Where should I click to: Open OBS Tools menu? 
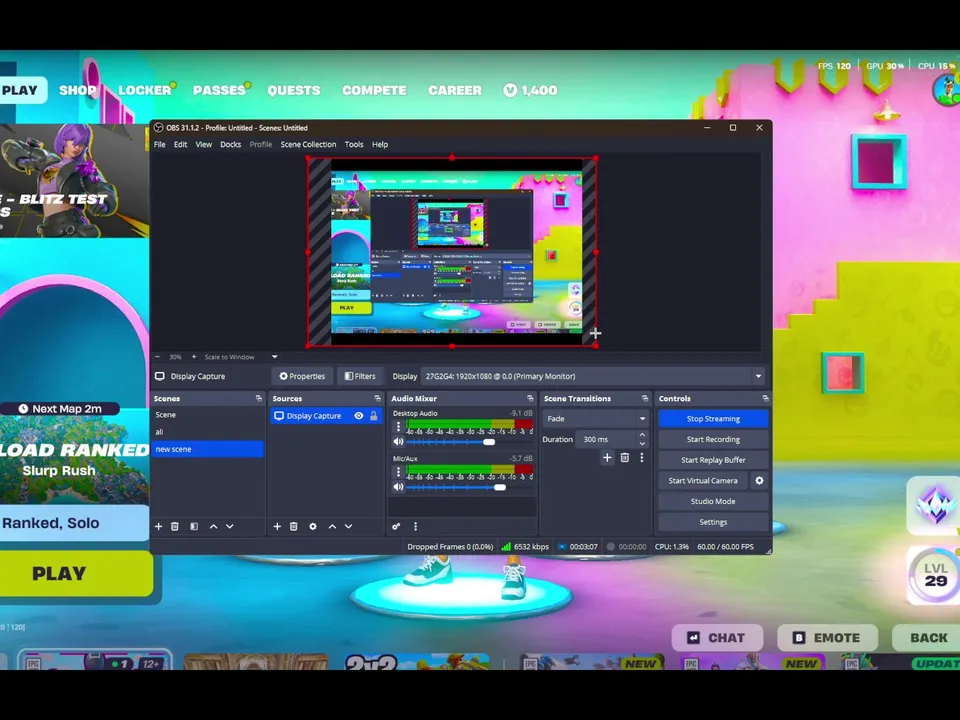click(354, 144)
